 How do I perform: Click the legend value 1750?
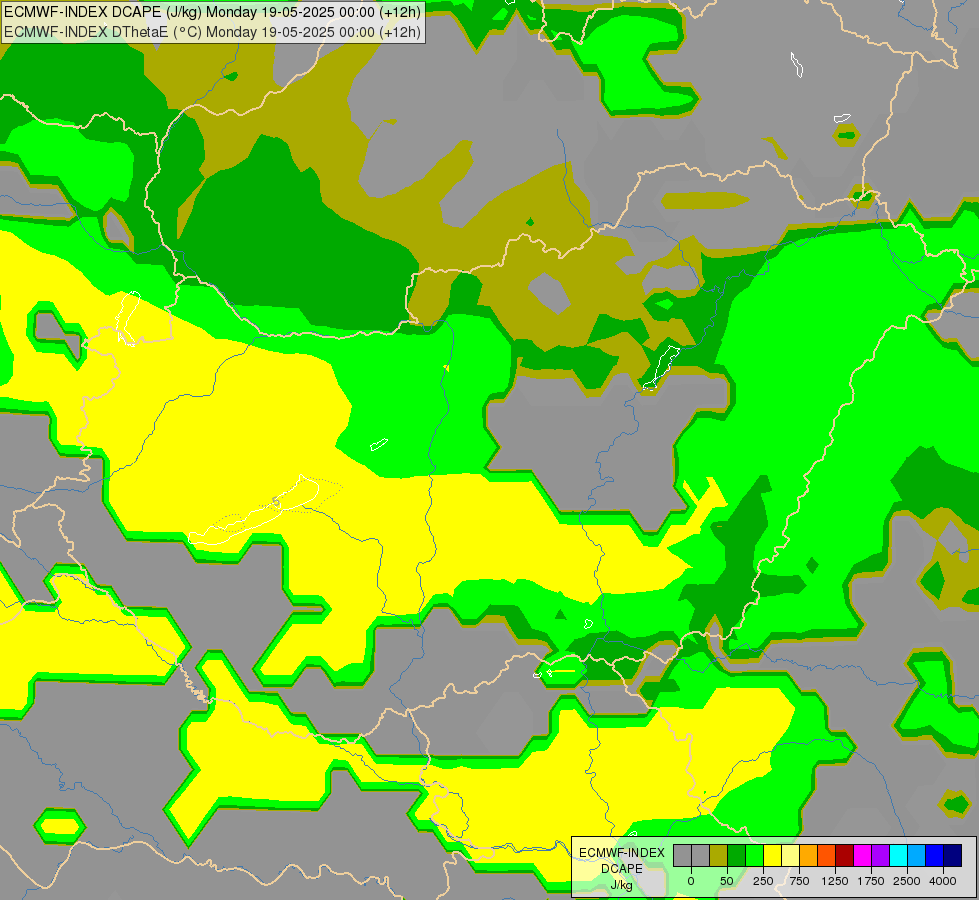coord(871,881)
